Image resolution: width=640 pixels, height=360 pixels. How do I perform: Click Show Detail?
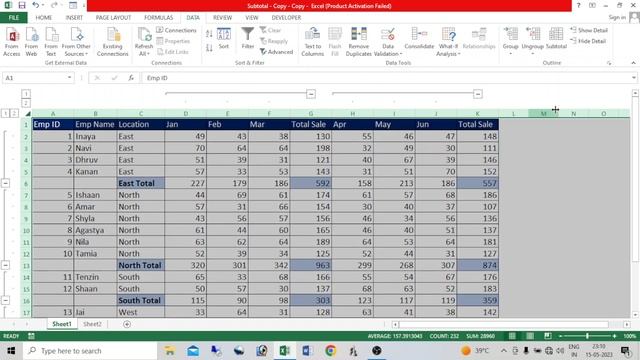589,30
